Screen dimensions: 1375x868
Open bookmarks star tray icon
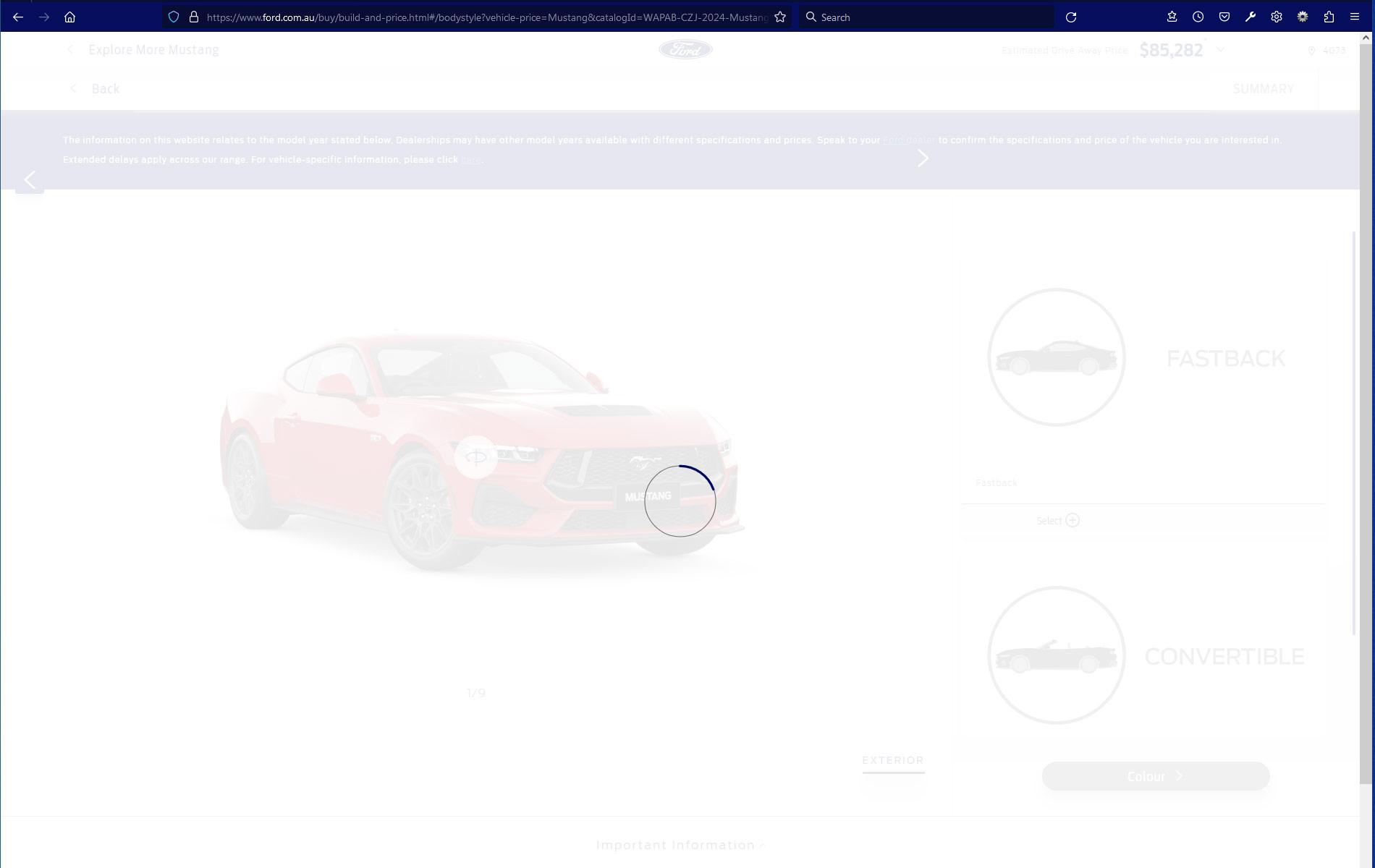coord(1172,17)
